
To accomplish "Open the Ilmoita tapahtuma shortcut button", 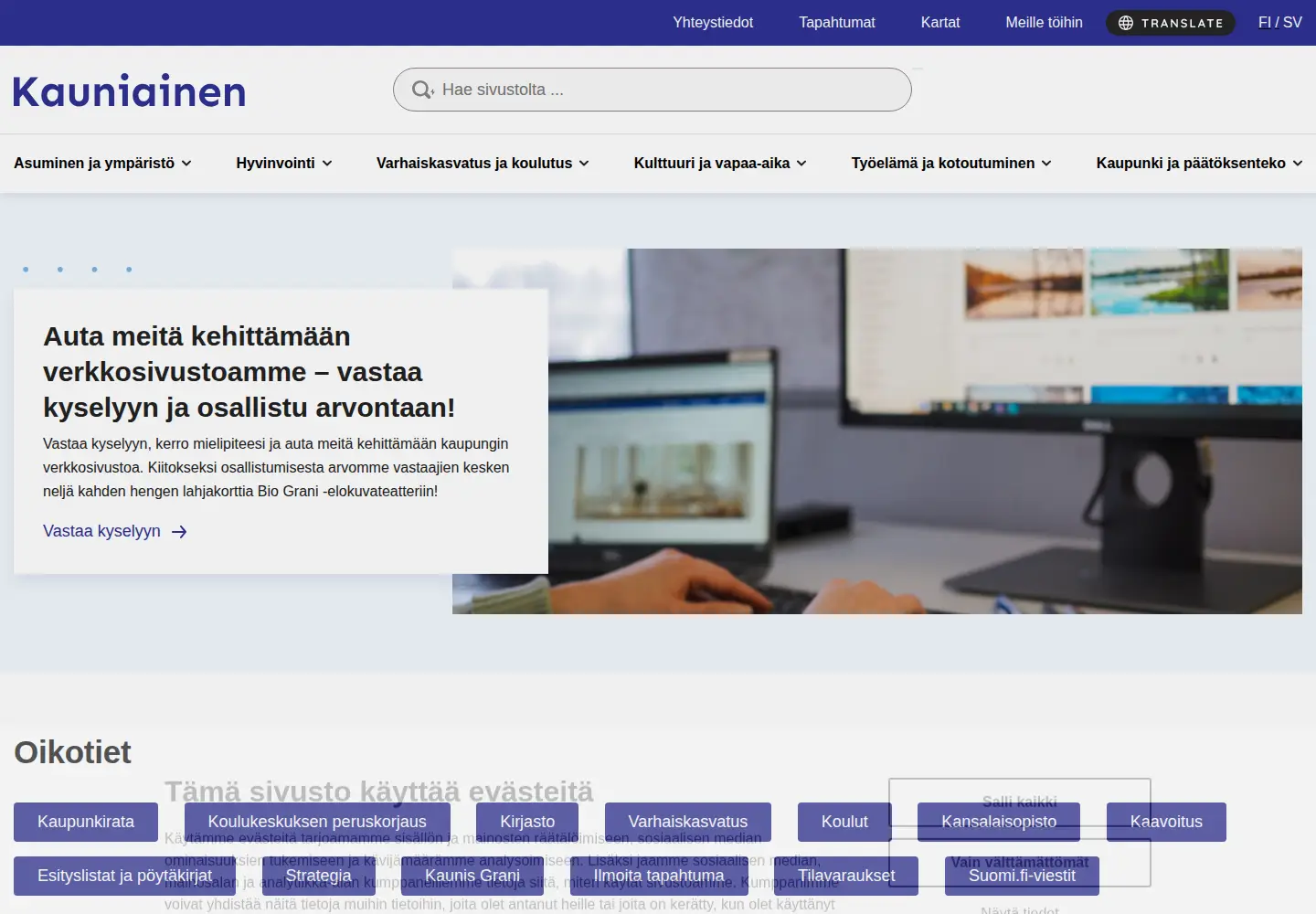I will [x=659, y=876].
